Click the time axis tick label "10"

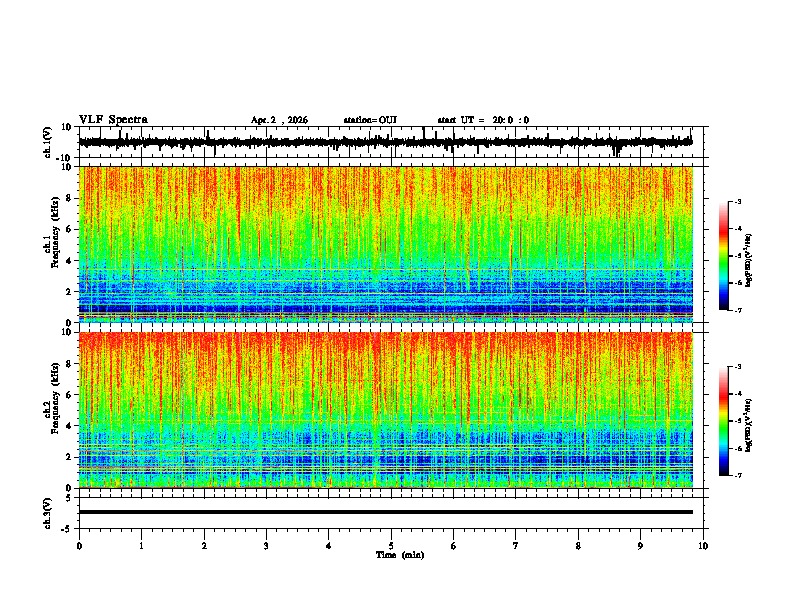703,546
